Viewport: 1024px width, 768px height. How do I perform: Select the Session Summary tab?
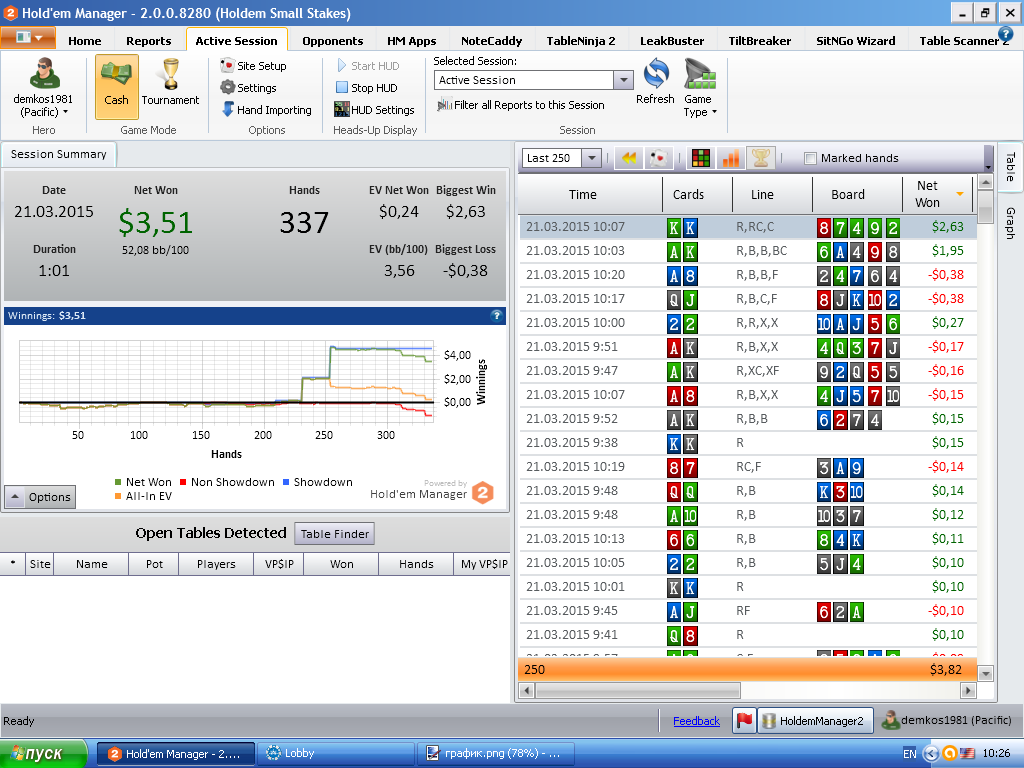(x=59, y=154)
